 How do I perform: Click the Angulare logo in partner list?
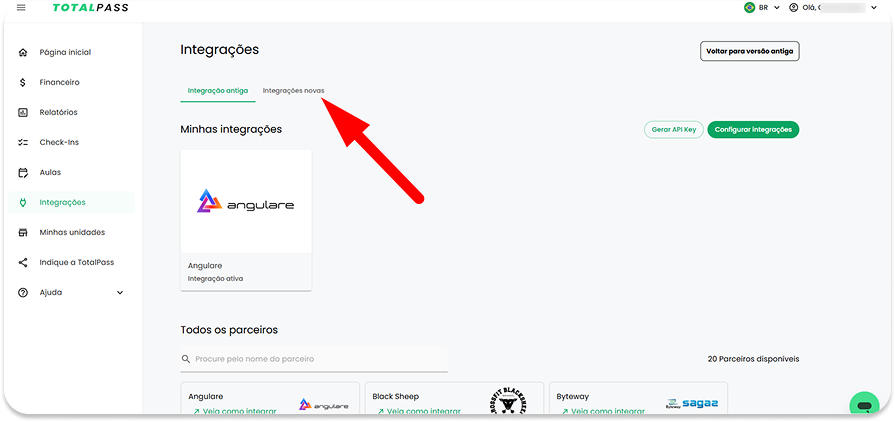pos(324,405)
